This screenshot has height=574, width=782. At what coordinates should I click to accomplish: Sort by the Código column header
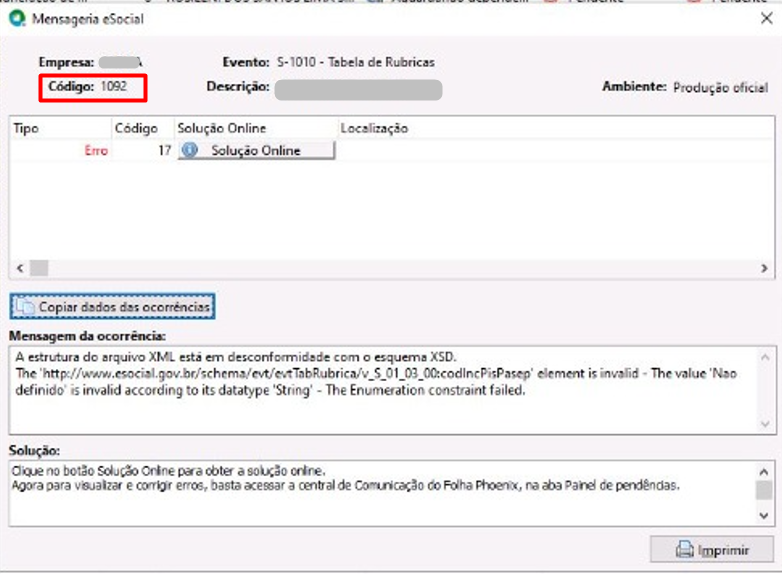click(x=143, y=128)
